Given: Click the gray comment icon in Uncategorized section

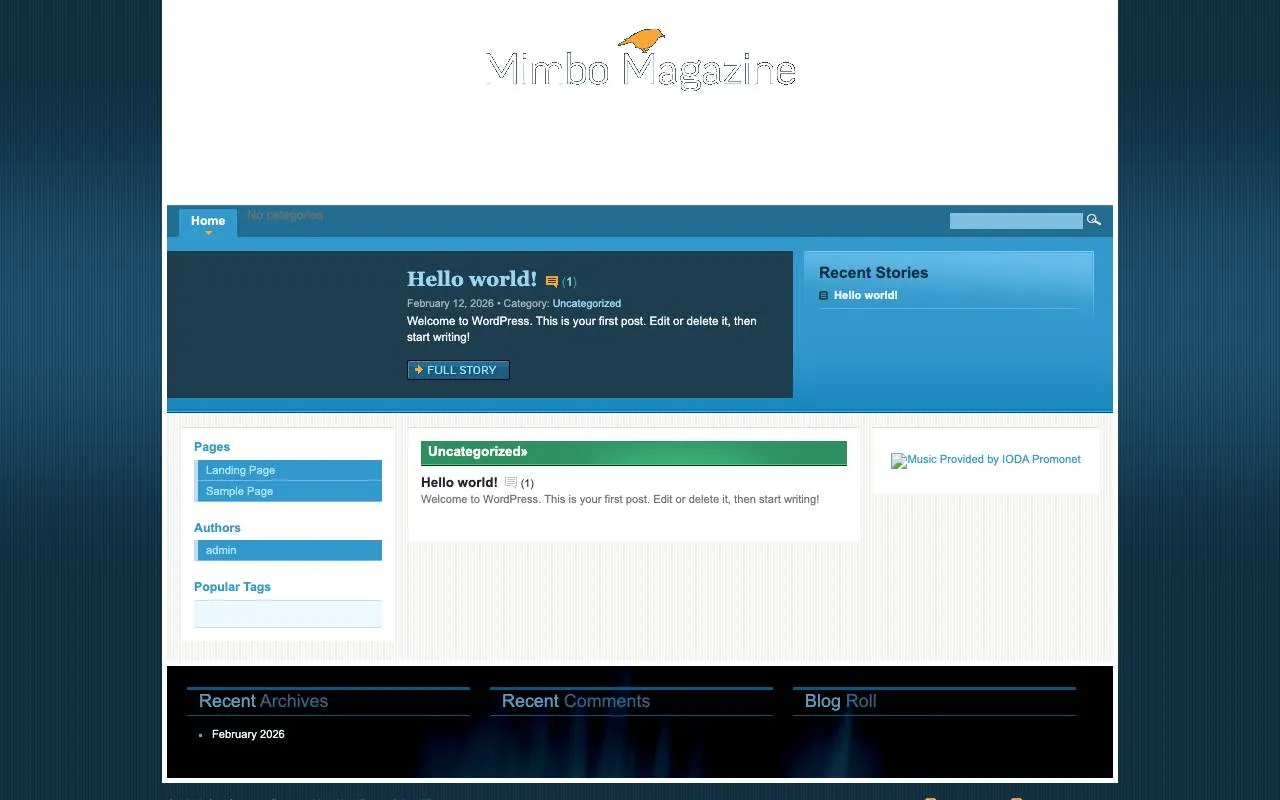Looking at the screenshot, I should click(511, 483).
